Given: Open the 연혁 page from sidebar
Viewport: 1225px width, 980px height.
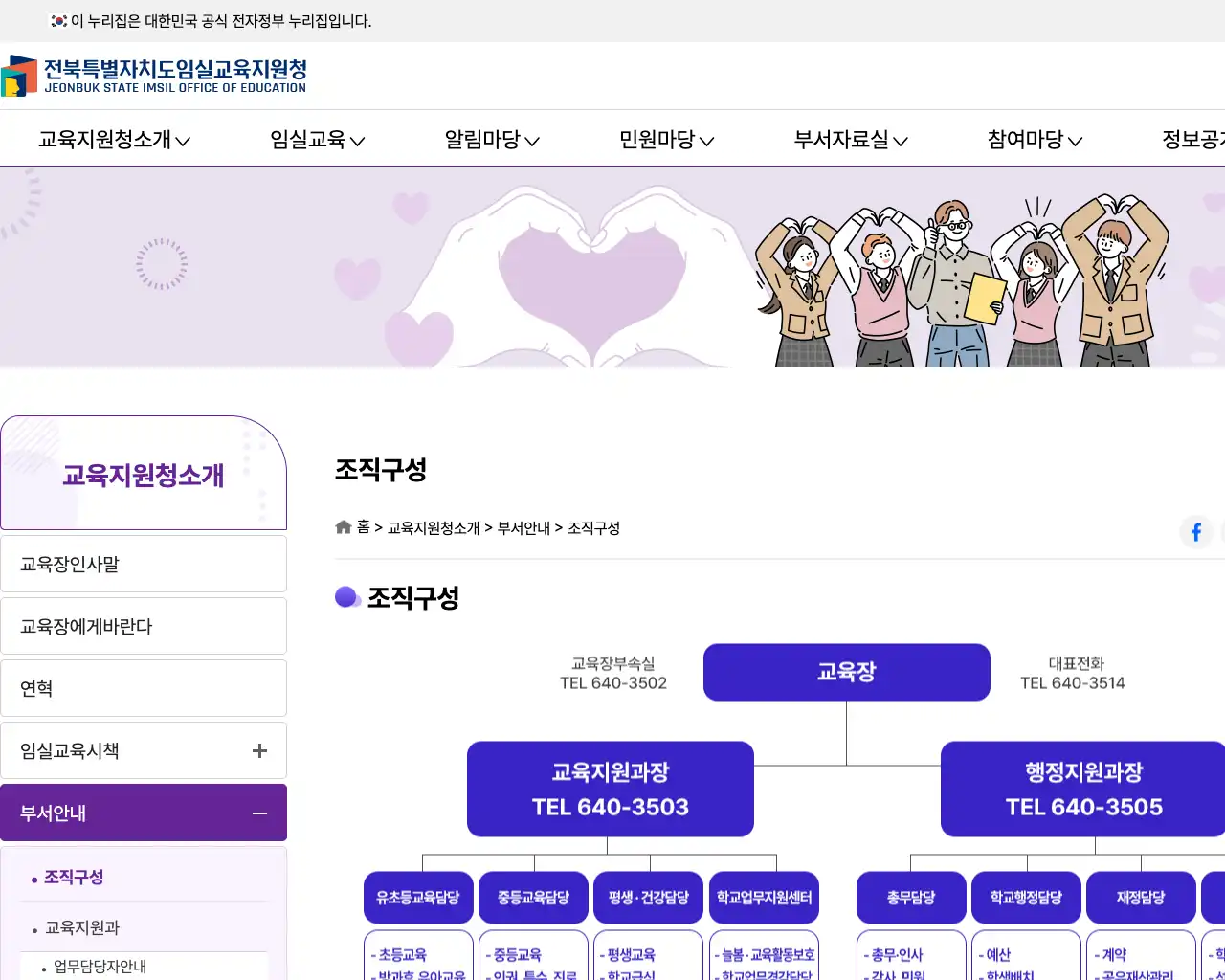Looking at the screenshot, I should tap(144, 687).
